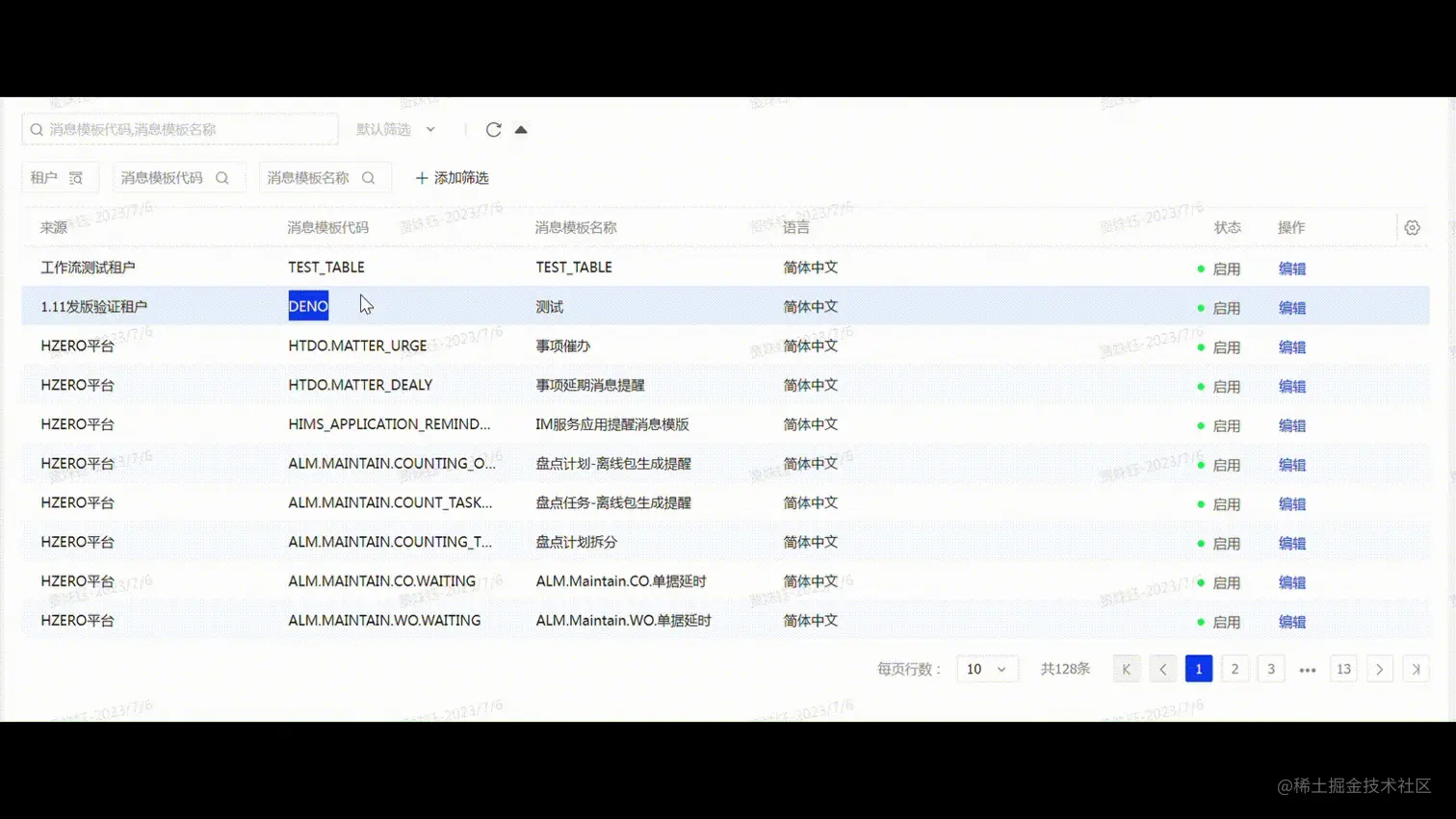
Task: Open the rows-per-page dropdown showing 10
Action: coord(986,668)
